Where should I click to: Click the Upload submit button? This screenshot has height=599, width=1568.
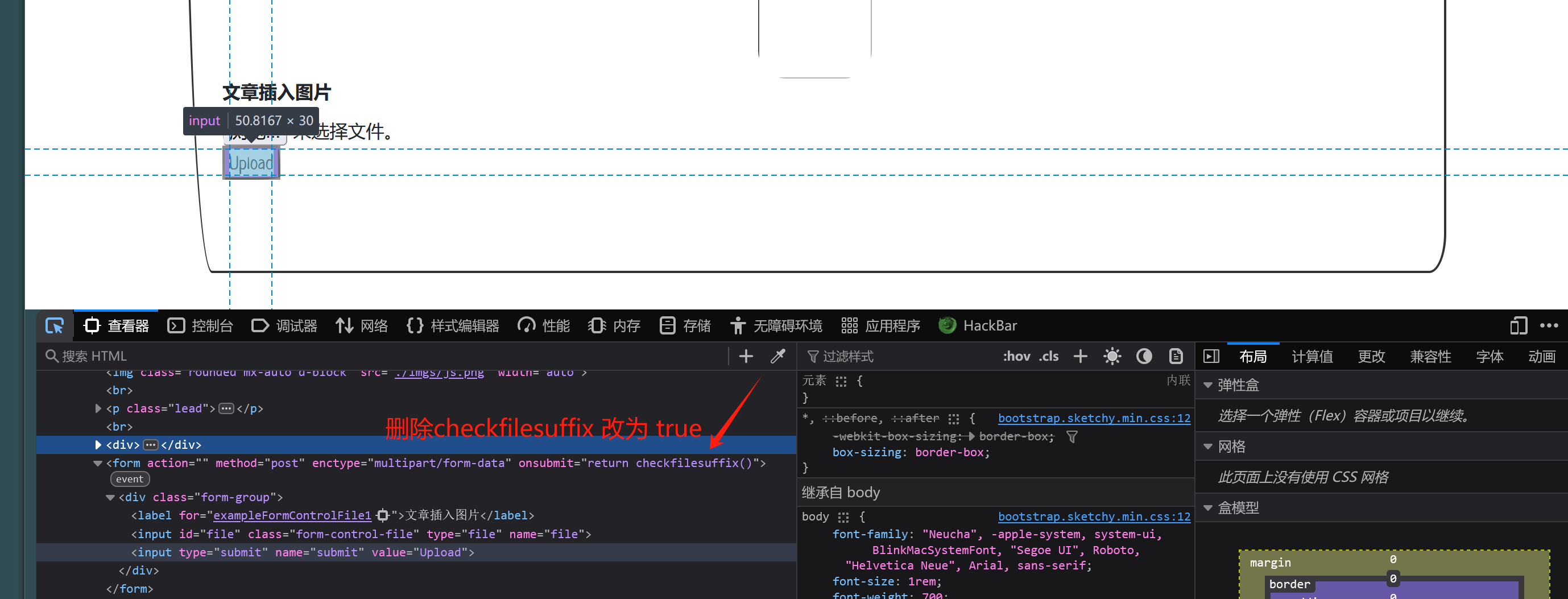(251, 163)
